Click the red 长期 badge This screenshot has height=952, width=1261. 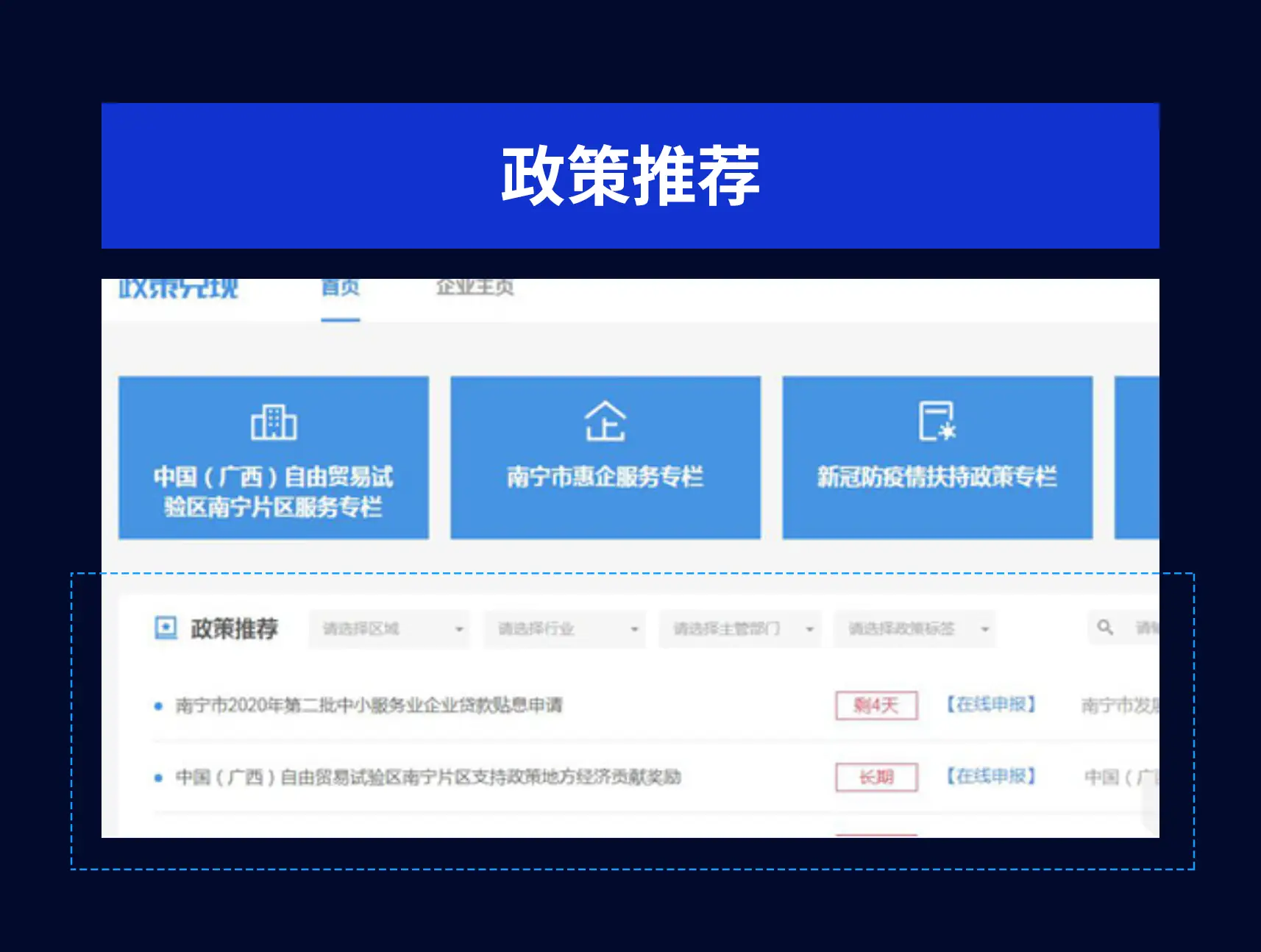(876, 777)
